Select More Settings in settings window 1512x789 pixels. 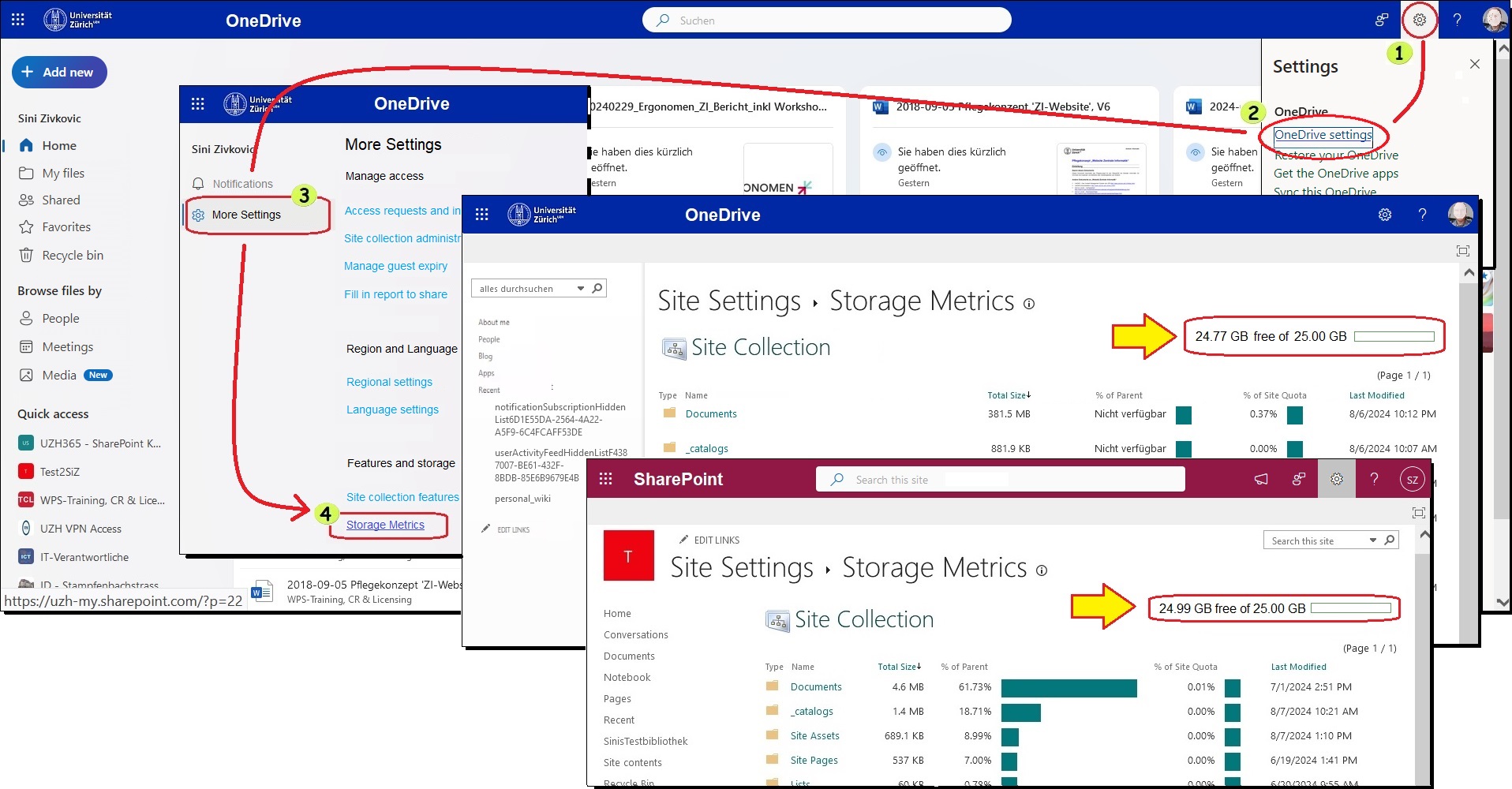[246, 215]
